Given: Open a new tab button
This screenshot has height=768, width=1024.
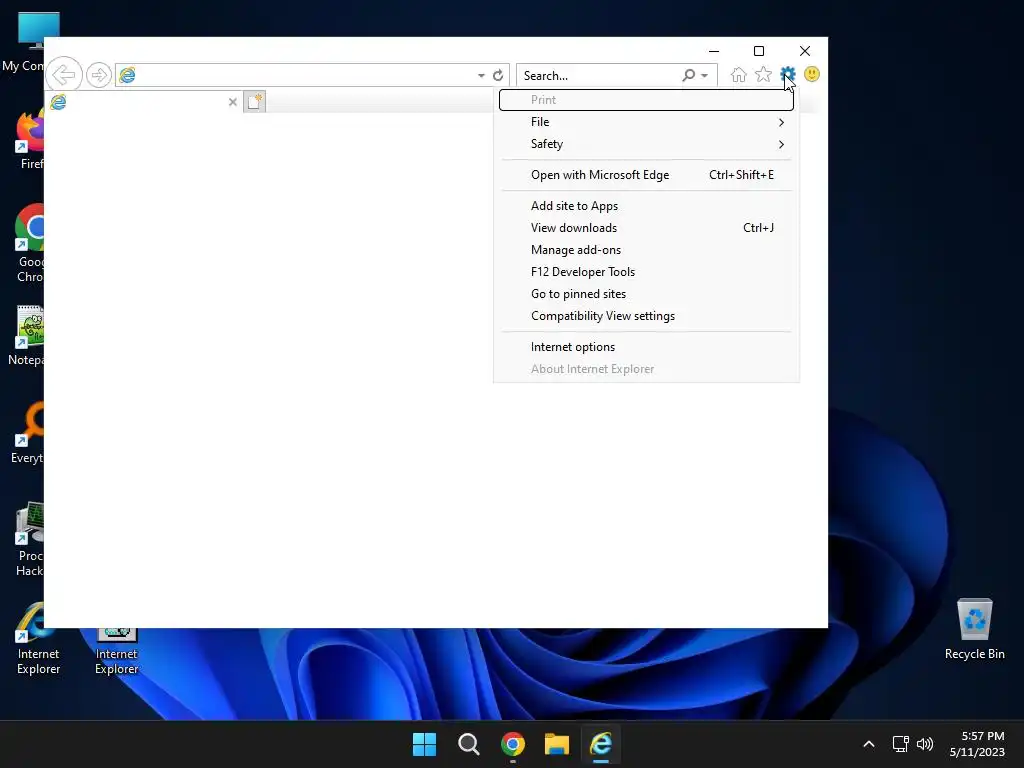Looking at the screenshot, I should pos(255,102).
